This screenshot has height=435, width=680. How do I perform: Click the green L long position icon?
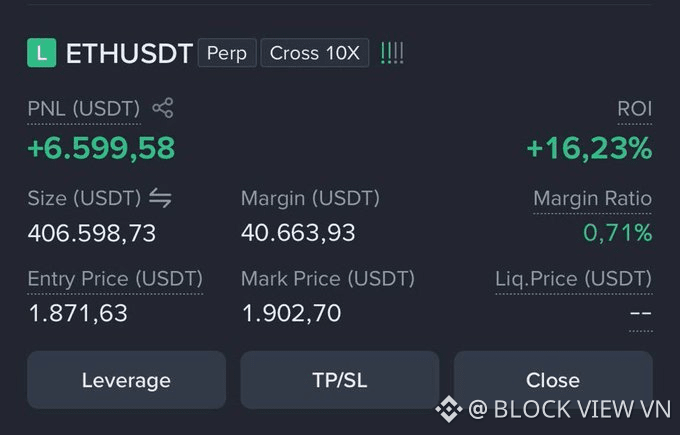click(x=42, y=53)
